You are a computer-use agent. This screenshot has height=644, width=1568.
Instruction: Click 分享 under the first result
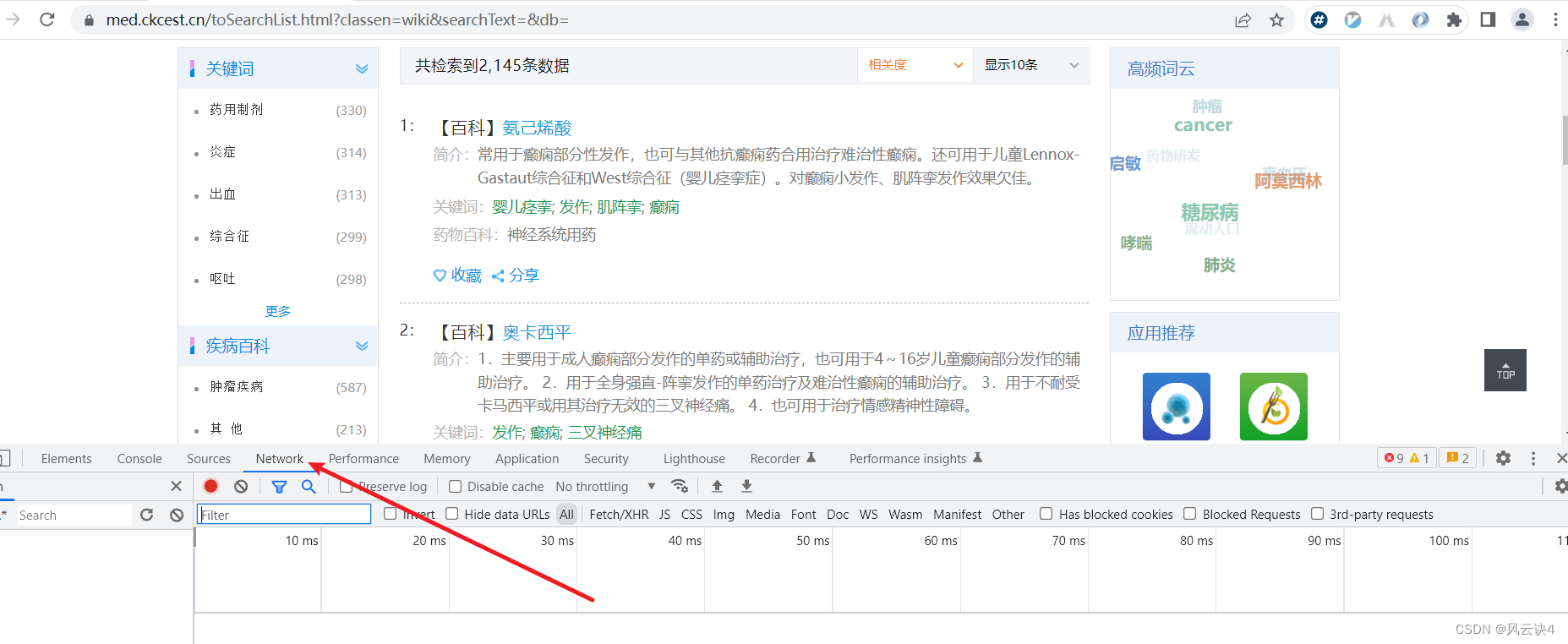516,276
